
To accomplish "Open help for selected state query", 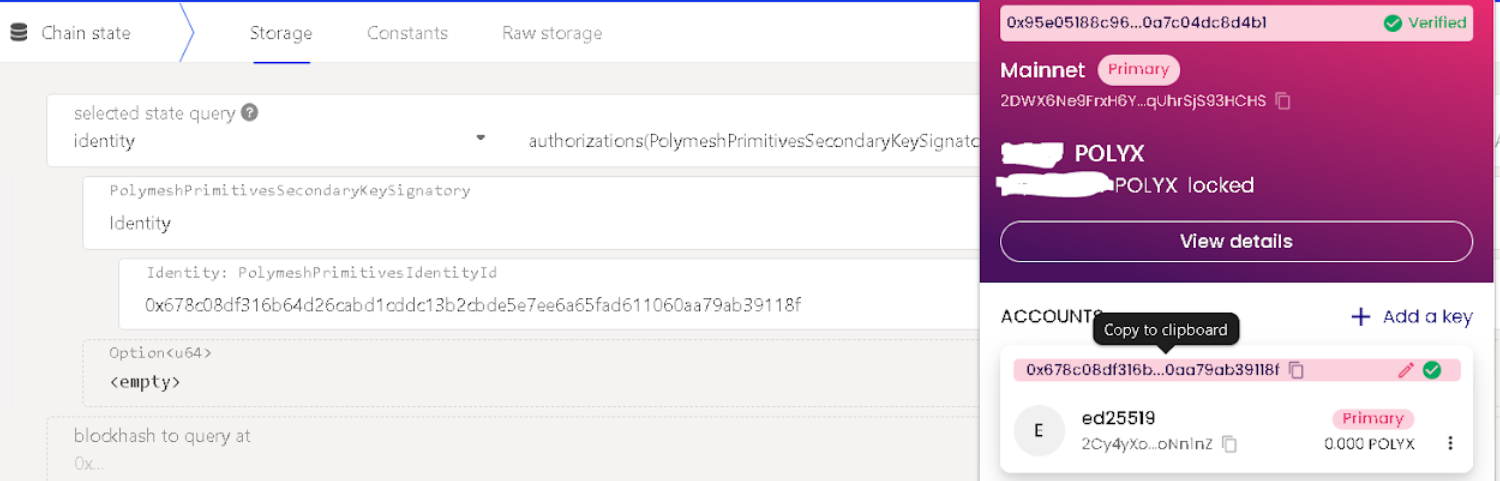I will 250,113.
